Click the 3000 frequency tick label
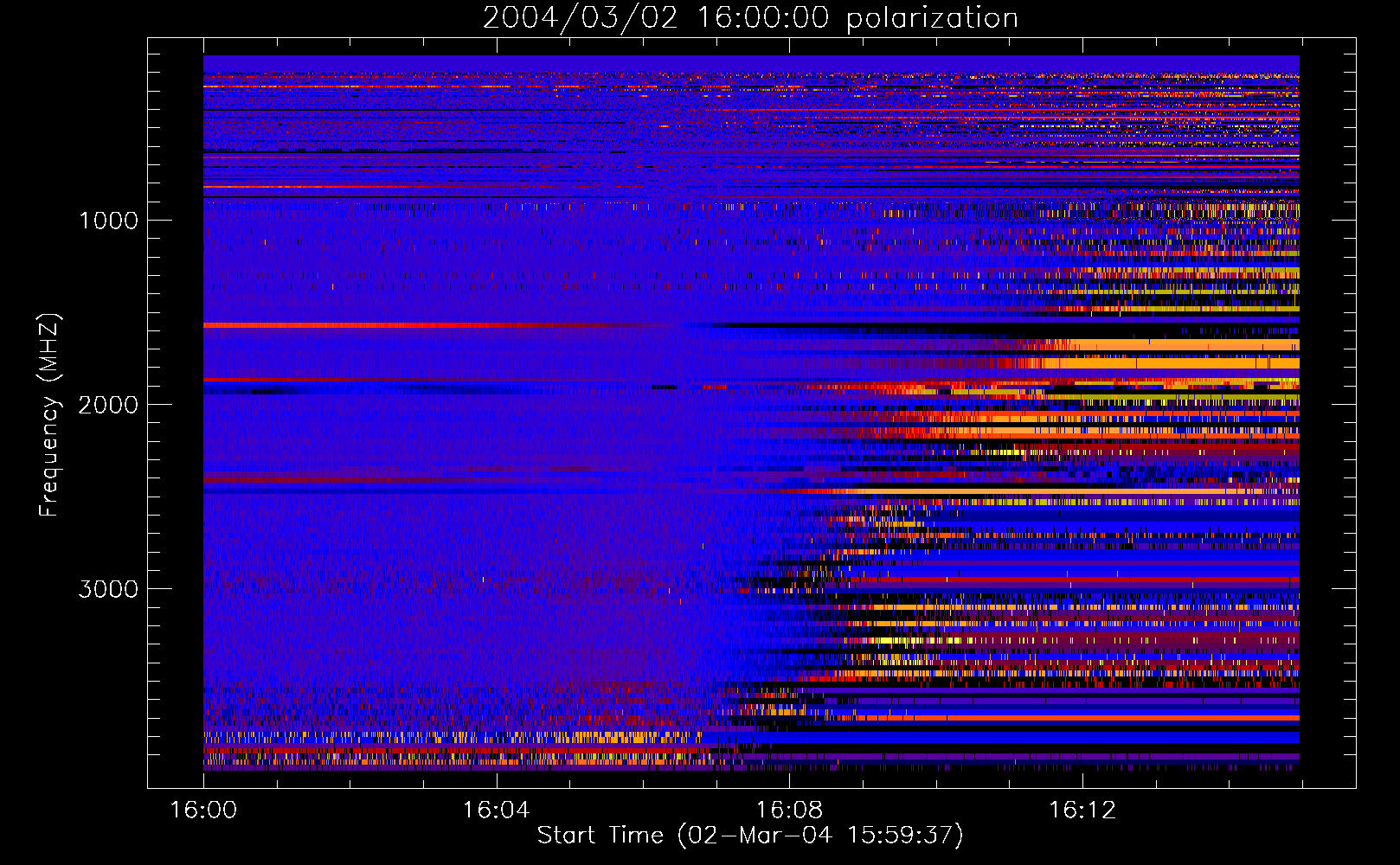This screenshot has width=1400, height=865. tap(108, 589)
